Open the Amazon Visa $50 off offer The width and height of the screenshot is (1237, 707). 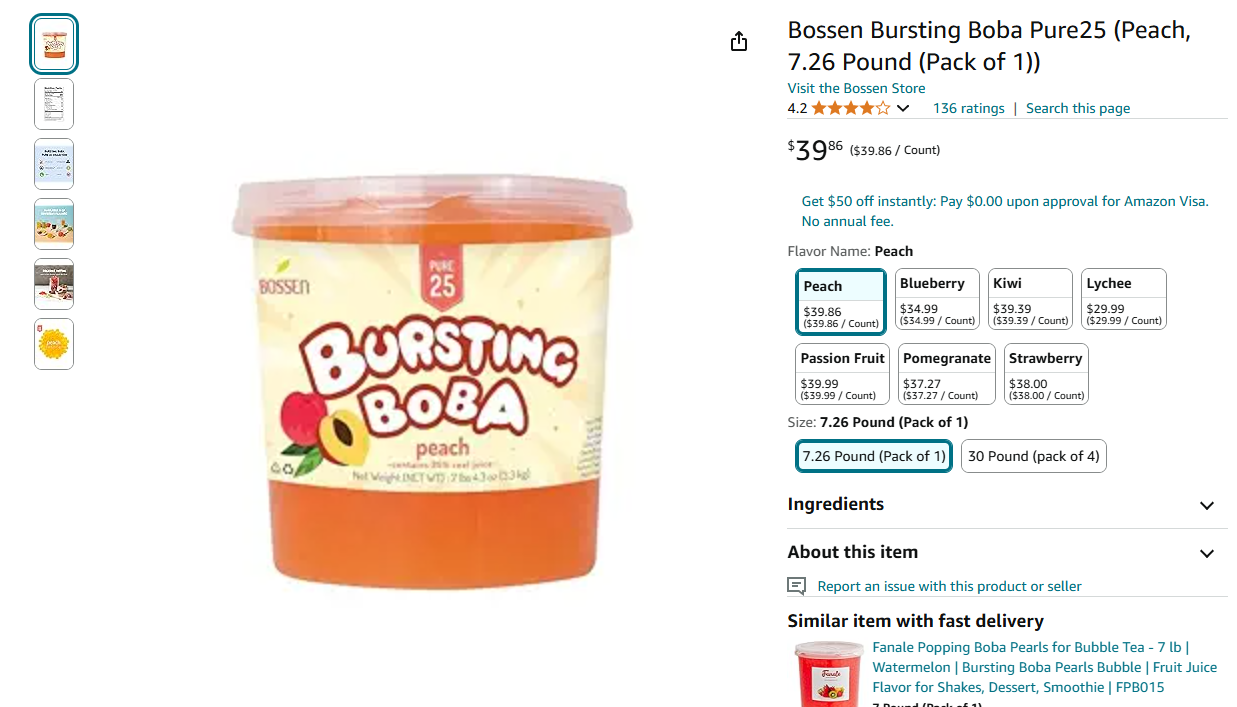tap(1005, 211)
